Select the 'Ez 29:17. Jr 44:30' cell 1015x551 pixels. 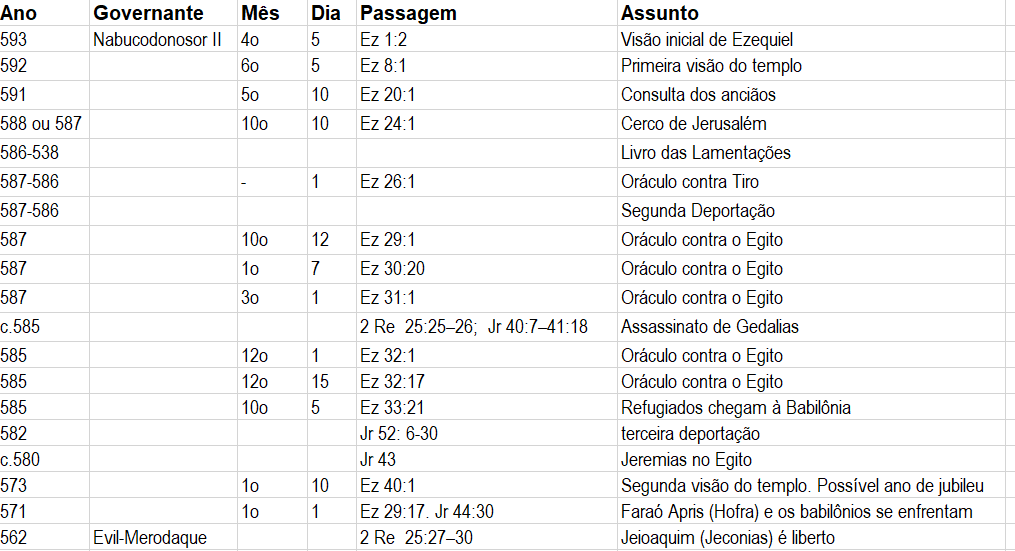[427, 512]
